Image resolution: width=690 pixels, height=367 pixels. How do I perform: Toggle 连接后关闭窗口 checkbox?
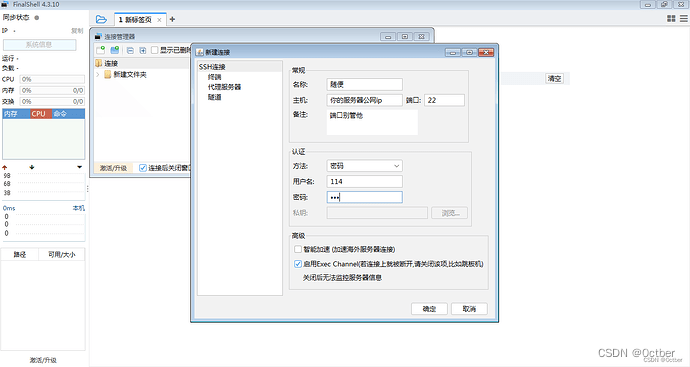pos(143,168)
